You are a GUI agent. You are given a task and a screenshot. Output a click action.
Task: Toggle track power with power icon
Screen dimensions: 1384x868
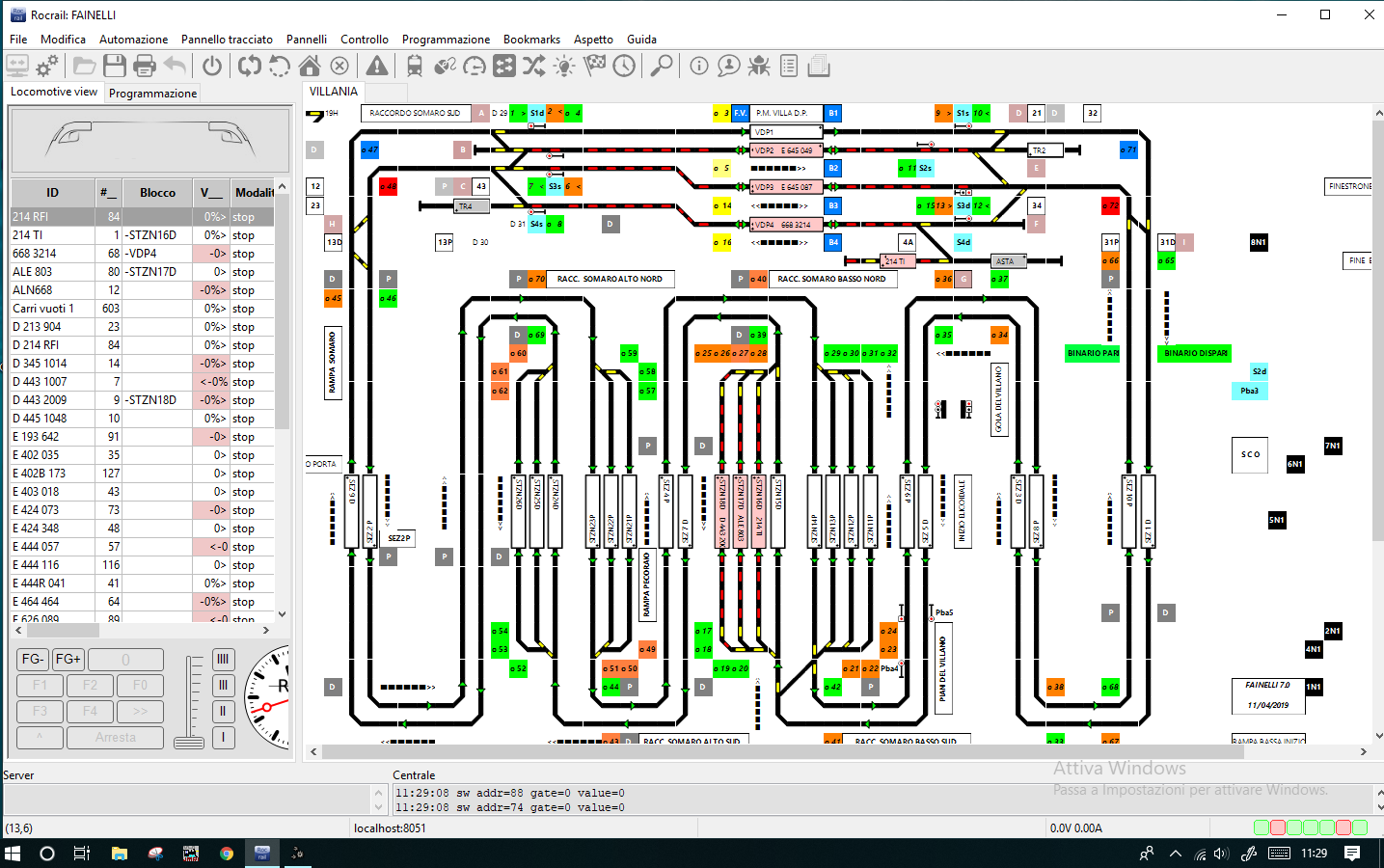tap(212, 66)
